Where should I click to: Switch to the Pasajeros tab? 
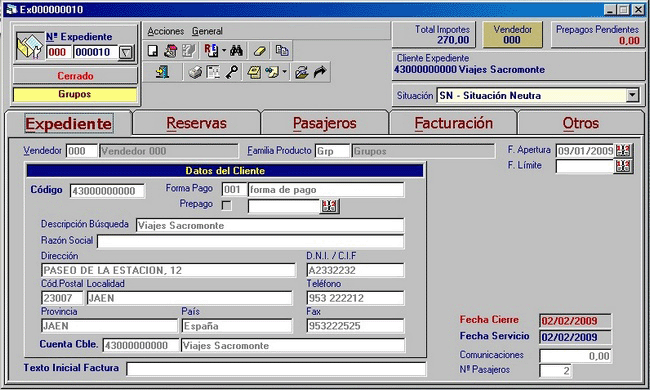(x=325, y=123)
